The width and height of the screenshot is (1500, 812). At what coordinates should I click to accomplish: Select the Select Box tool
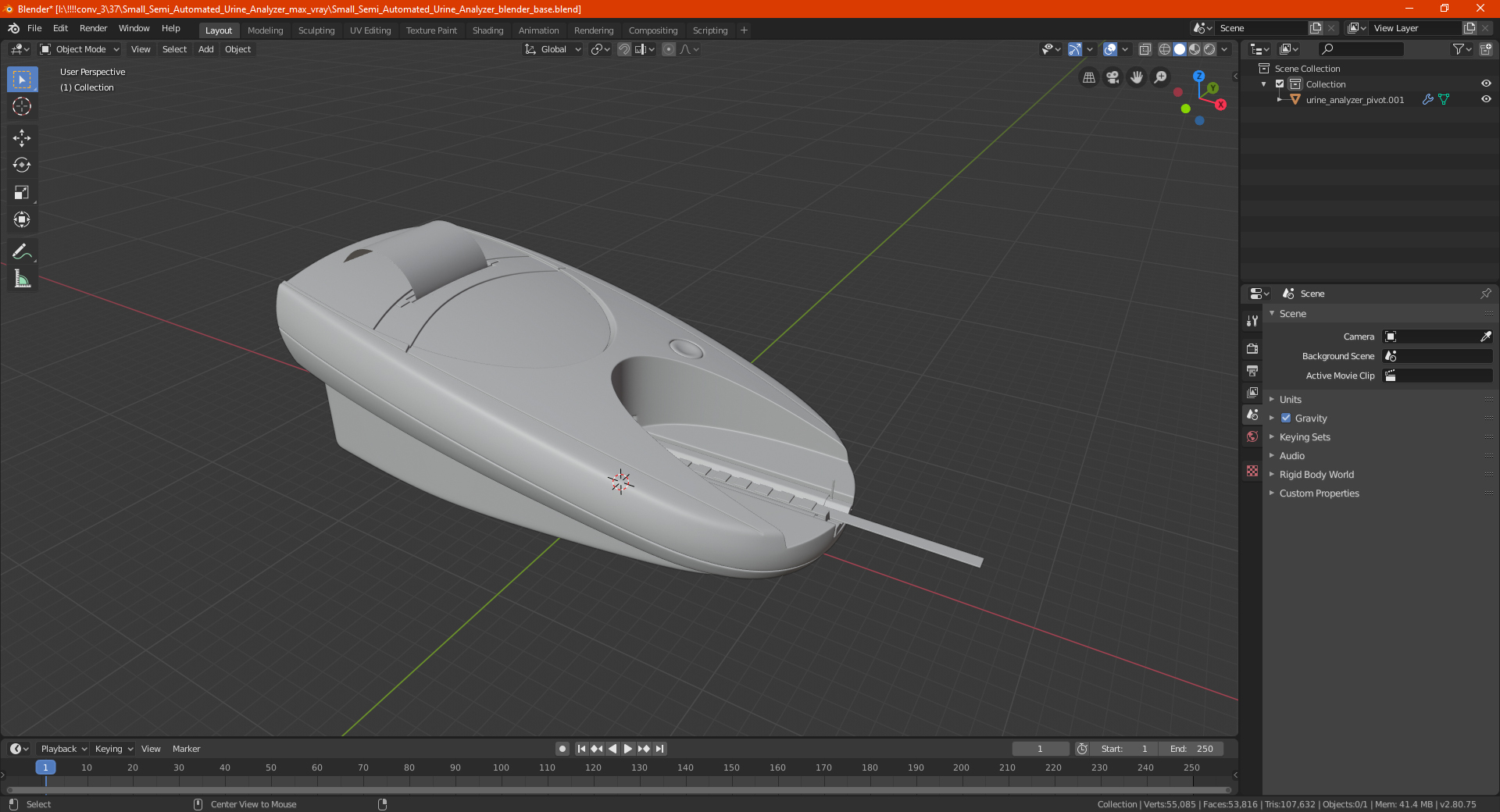pyautogui.click(x=22, y=80)
